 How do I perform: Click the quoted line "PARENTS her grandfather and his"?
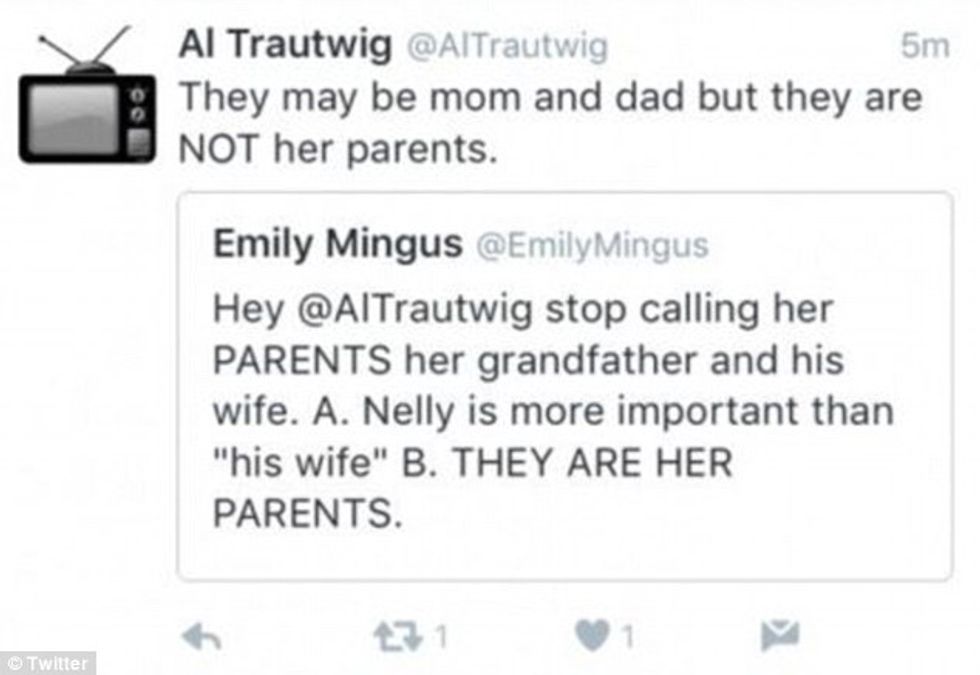tap(528, 360)
